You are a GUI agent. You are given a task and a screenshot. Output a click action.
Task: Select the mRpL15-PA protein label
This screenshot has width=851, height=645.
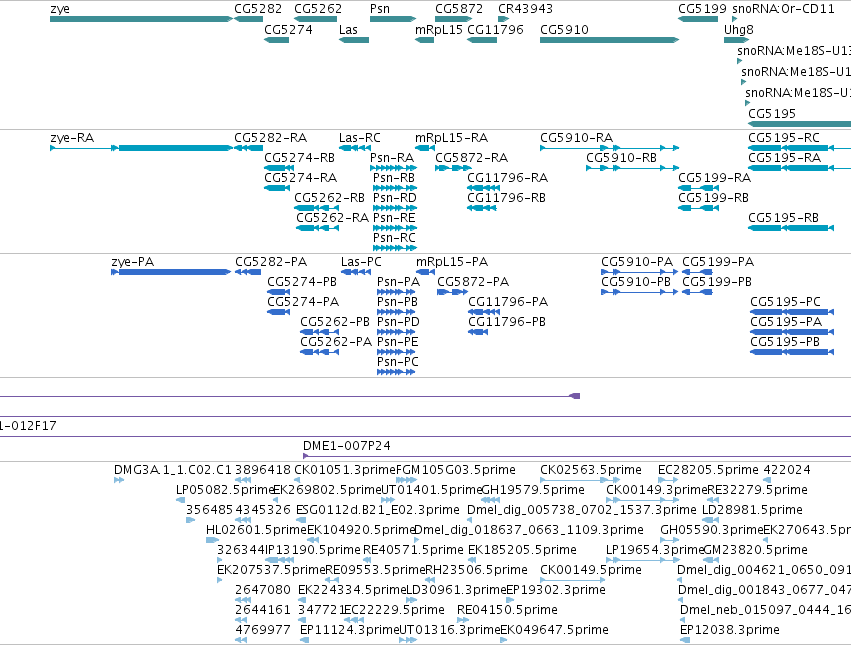tap(452, 262)
